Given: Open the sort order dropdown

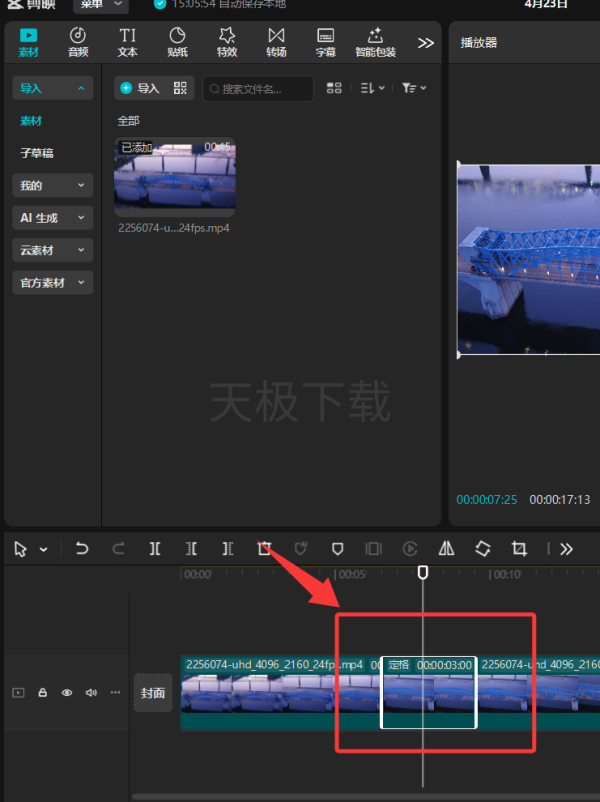Looking at the screenshot, I should [372, 88].
